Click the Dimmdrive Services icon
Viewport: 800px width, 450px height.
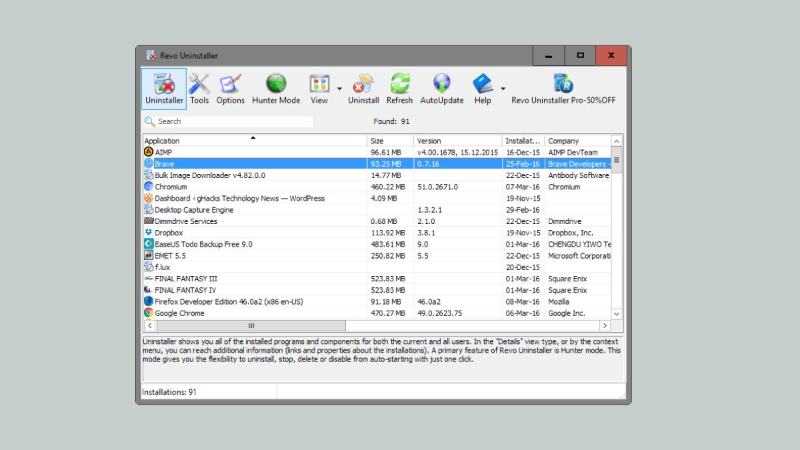tap(148, 220)
